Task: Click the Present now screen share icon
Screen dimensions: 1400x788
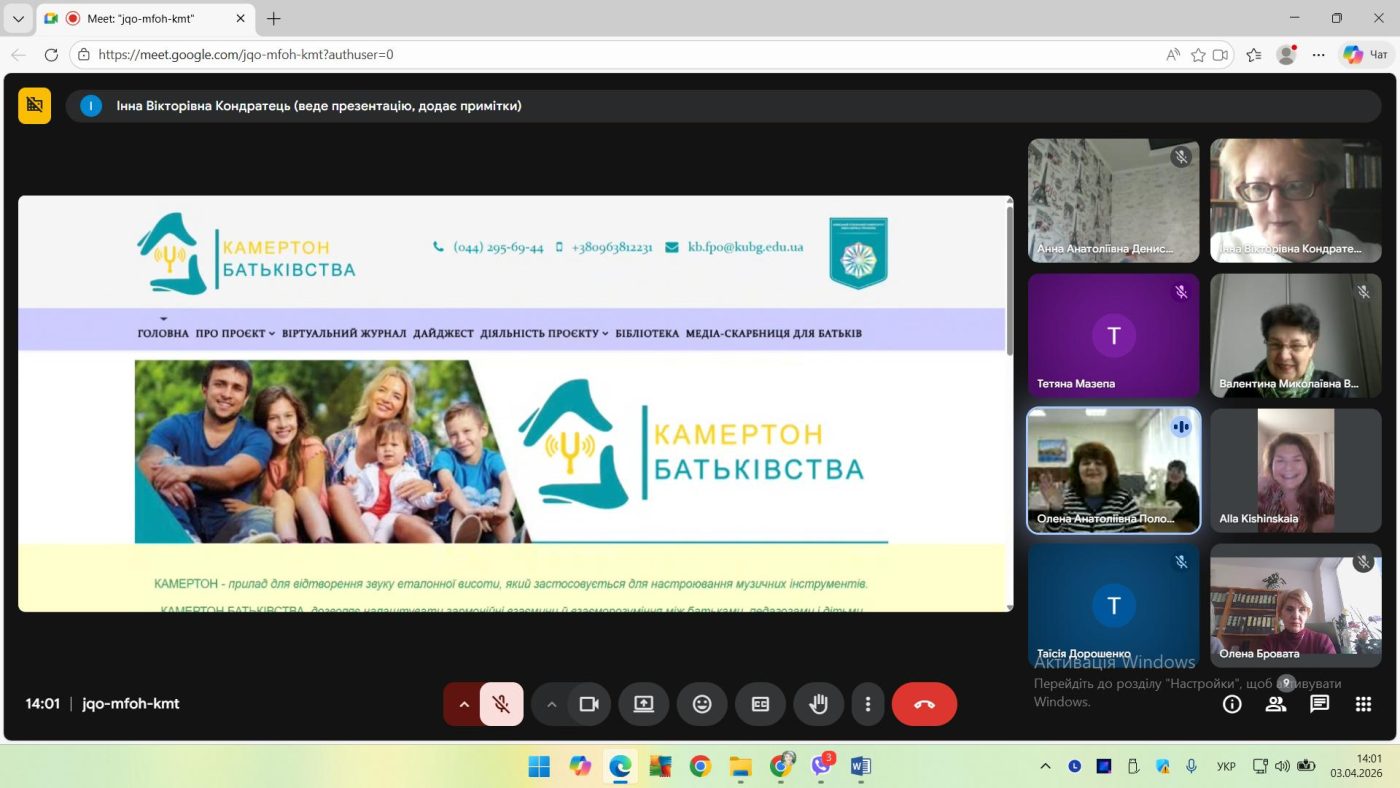Action: 643,704
